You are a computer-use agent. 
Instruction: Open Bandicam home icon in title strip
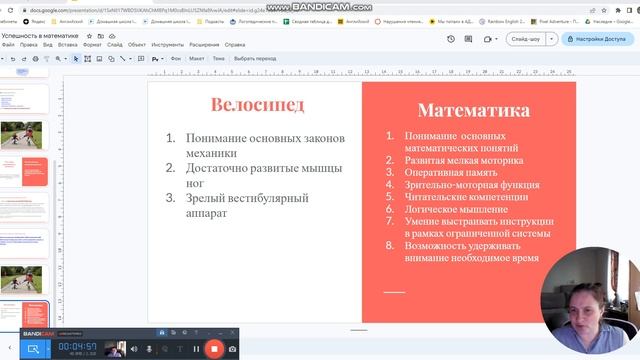coord(162,333)
